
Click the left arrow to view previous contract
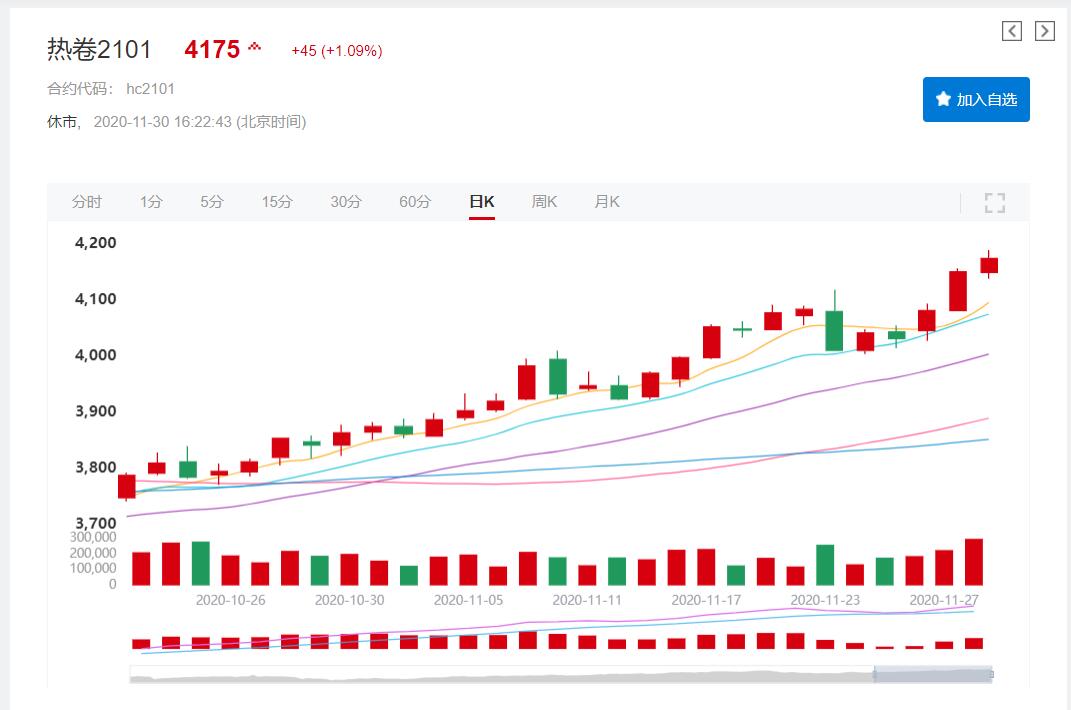pos(1012,30)
